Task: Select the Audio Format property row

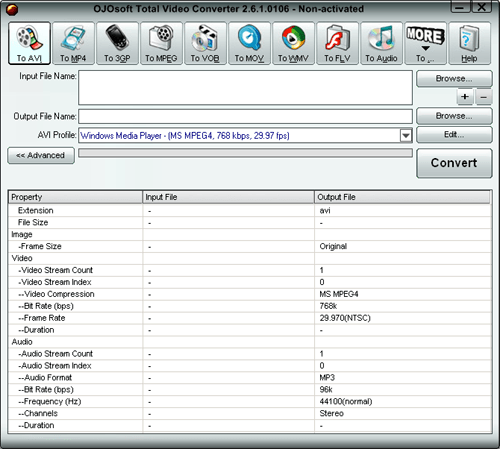Action: [250, 378]
